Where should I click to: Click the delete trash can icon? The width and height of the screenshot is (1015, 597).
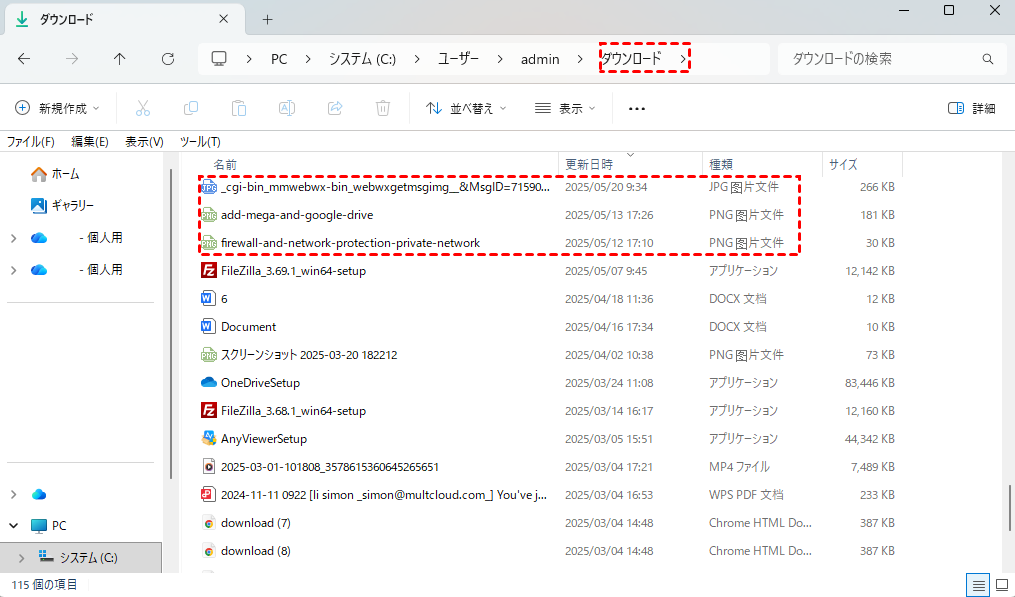coord(383,108)
